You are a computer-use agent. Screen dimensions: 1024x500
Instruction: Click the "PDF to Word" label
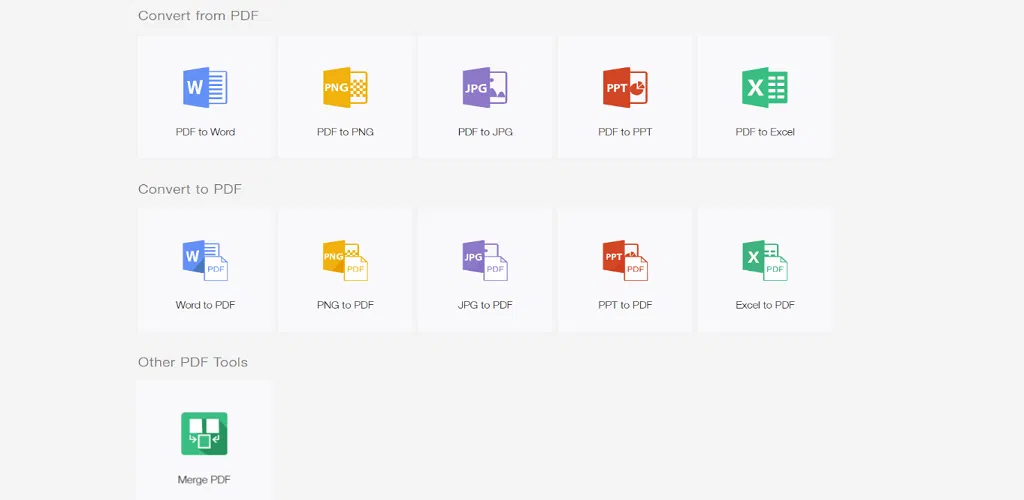205,132
